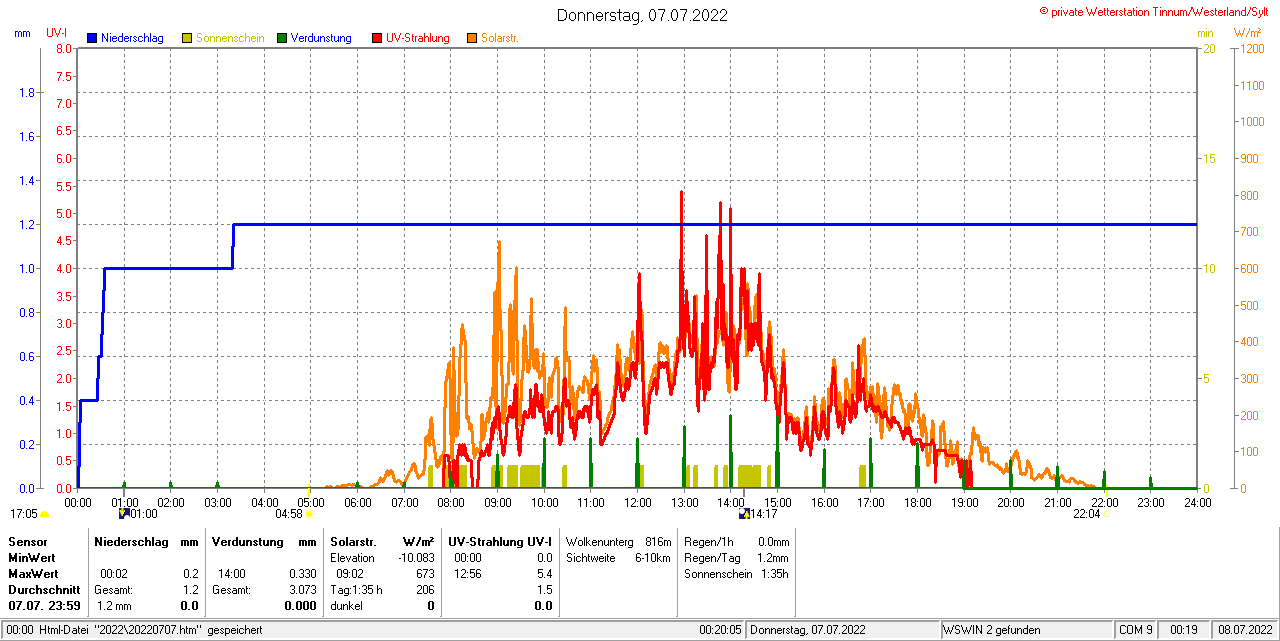Click the Sonnenschein 1:35h reading

[737, 574]
